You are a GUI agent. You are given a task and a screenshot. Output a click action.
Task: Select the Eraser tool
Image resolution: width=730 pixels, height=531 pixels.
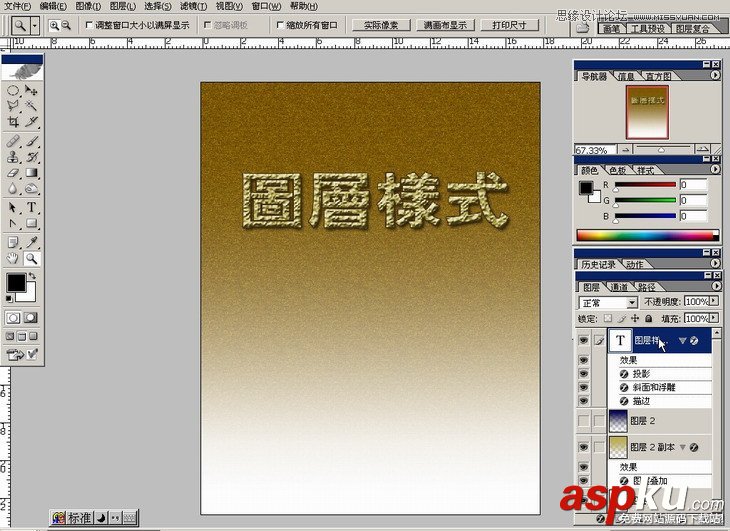[13, 173]
